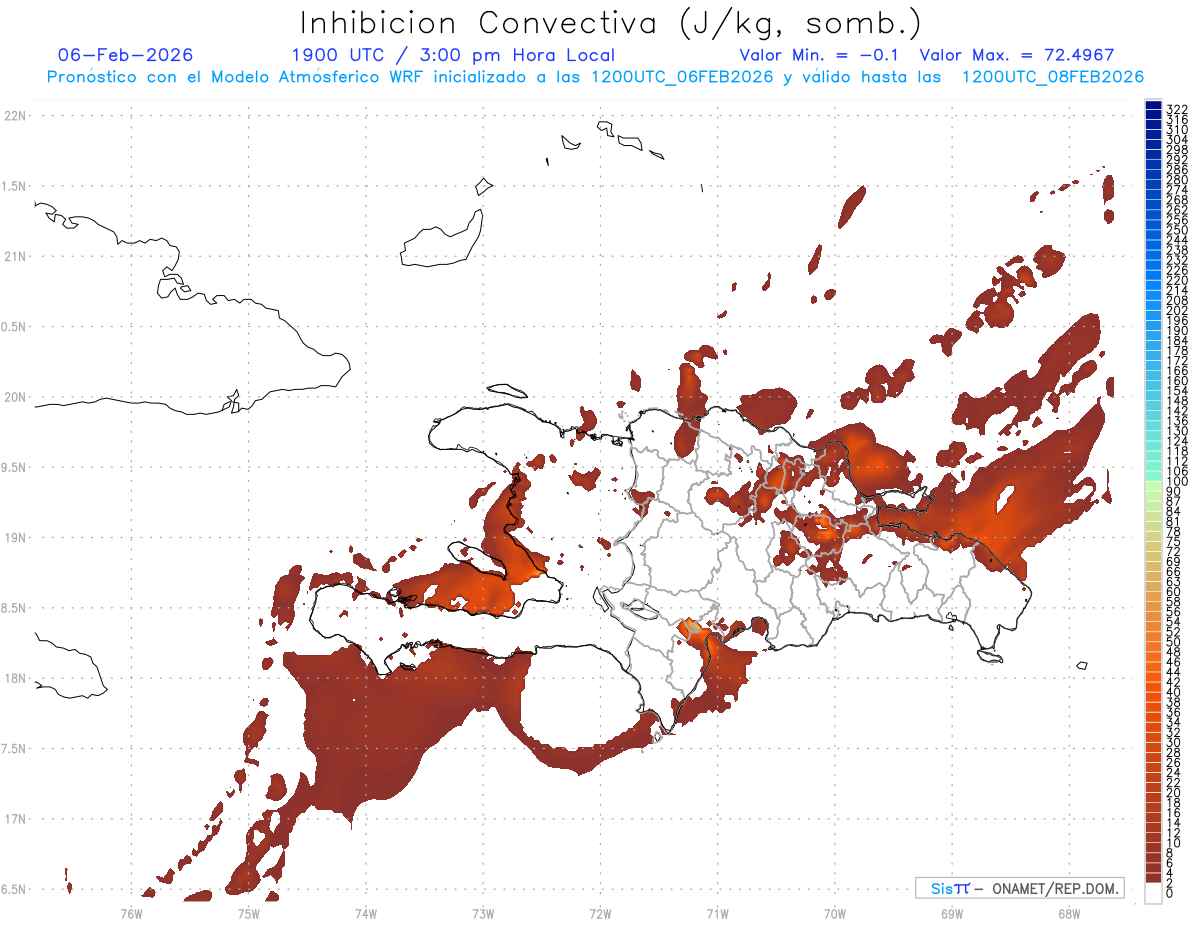Click the "69W" longitude label
This screenshot has width=1200, height=927.
click(952, 913)
